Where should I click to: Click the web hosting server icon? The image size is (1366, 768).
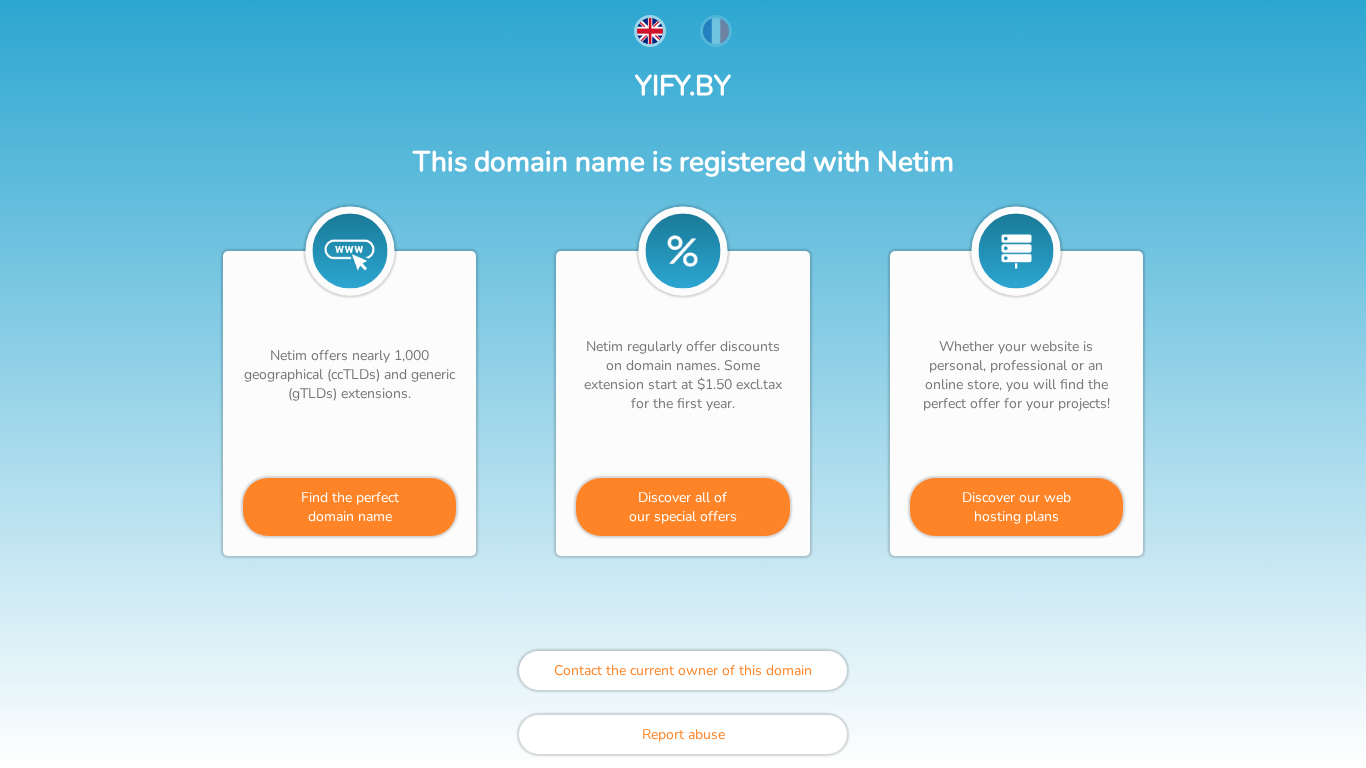pos(1016,251)
